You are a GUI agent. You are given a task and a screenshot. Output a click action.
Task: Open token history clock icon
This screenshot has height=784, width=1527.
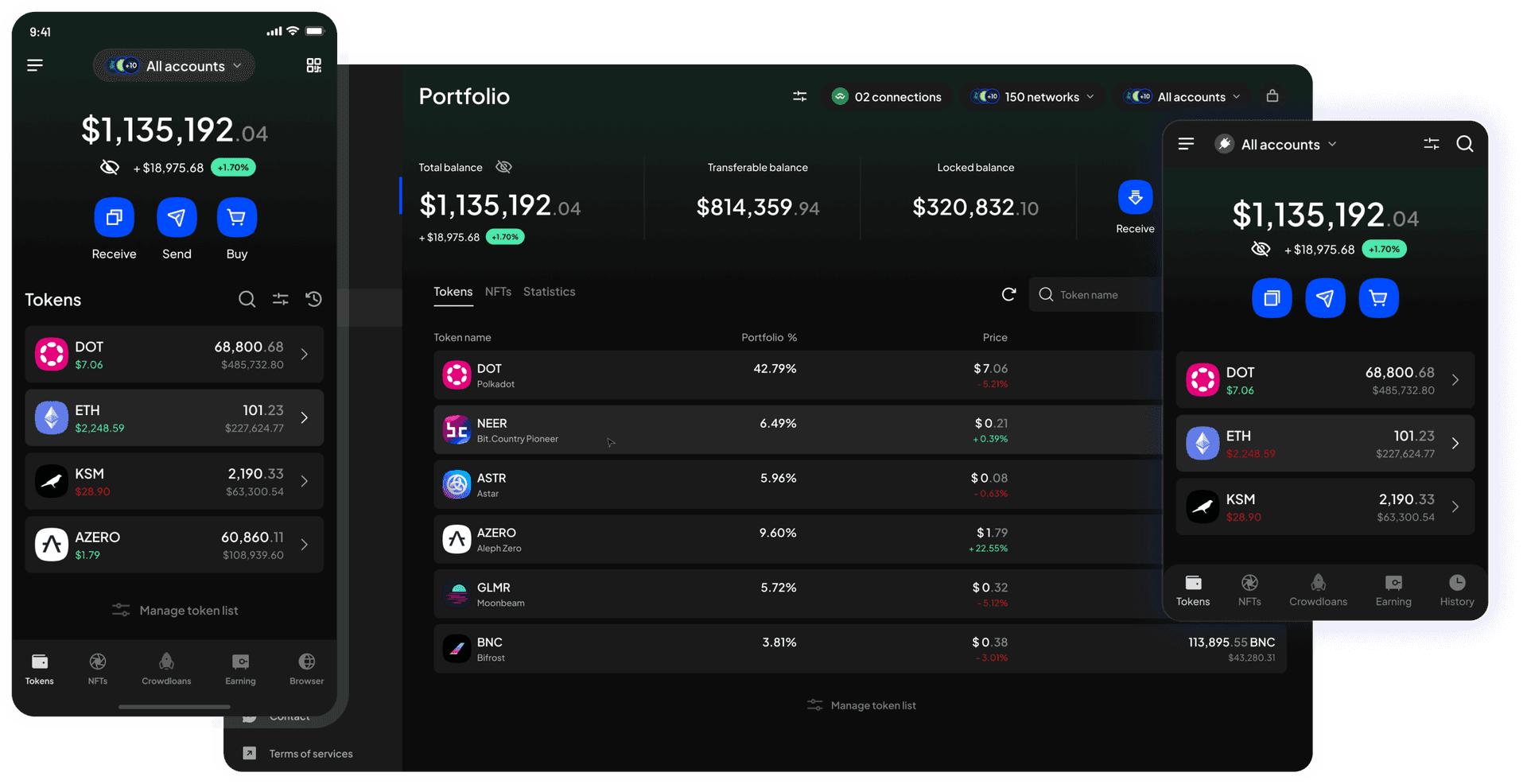[x=314, y=299]
